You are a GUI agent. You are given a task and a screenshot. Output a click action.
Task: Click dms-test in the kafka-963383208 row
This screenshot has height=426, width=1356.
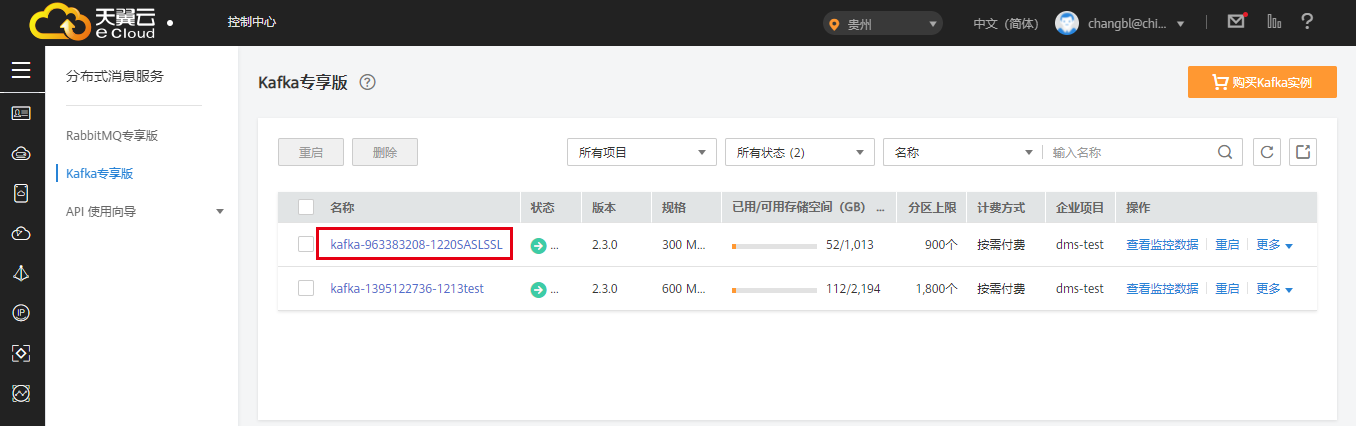(1080, 245)
